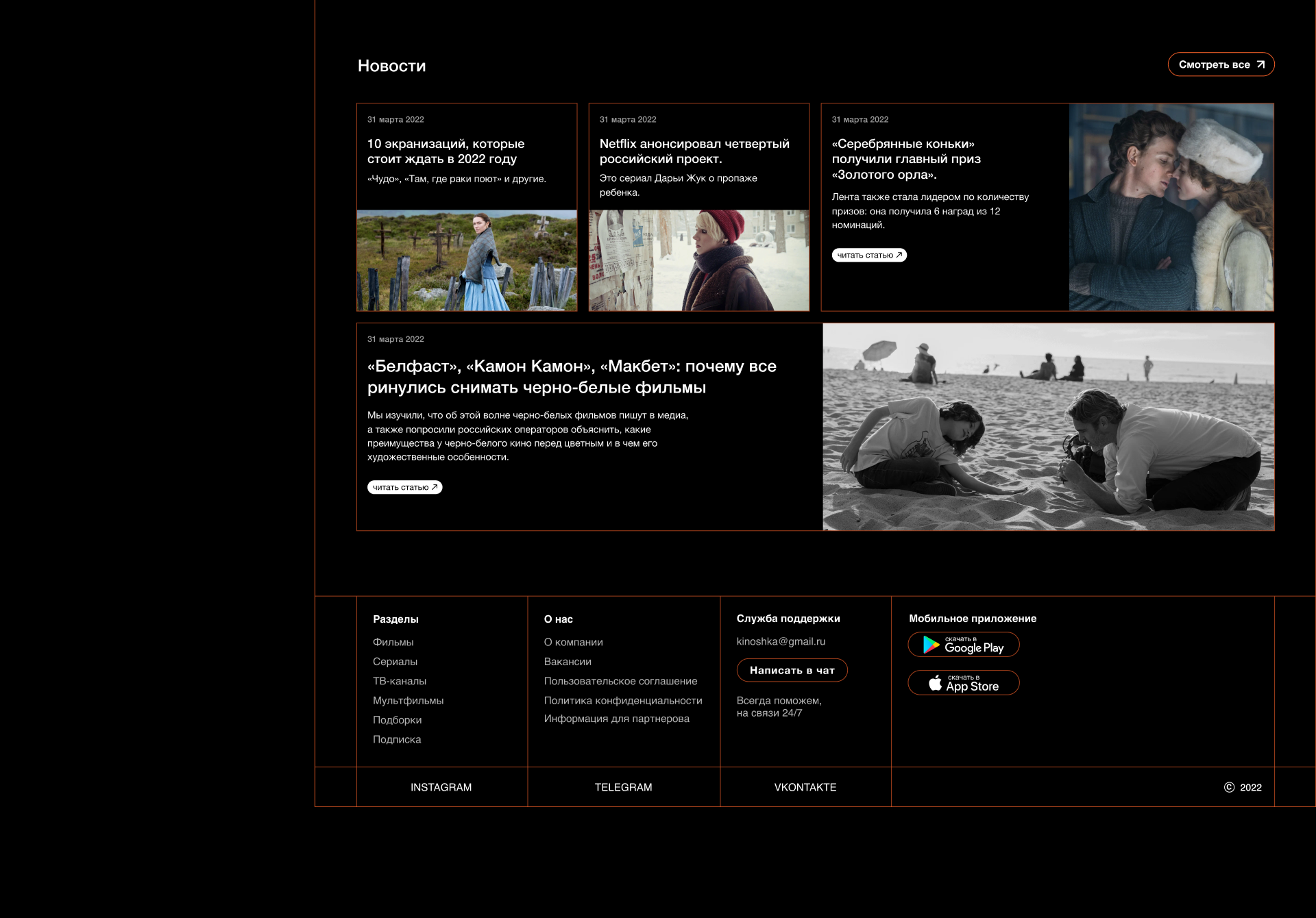Open 'читать статью' for Белфаст article
Image resolution: width=1316 pixels, height=918 pixels.
tap(404, 487)
